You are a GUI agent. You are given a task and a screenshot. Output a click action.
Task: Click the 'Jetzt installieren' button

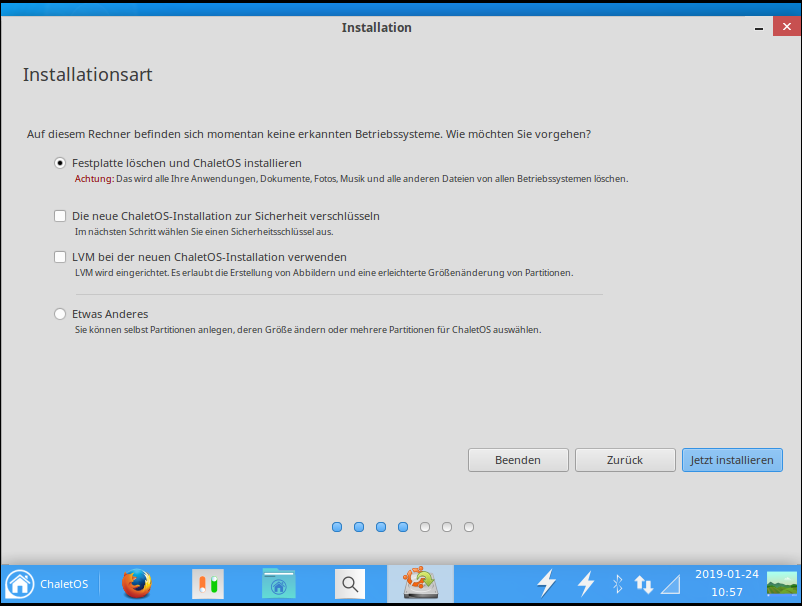(732, 460)
